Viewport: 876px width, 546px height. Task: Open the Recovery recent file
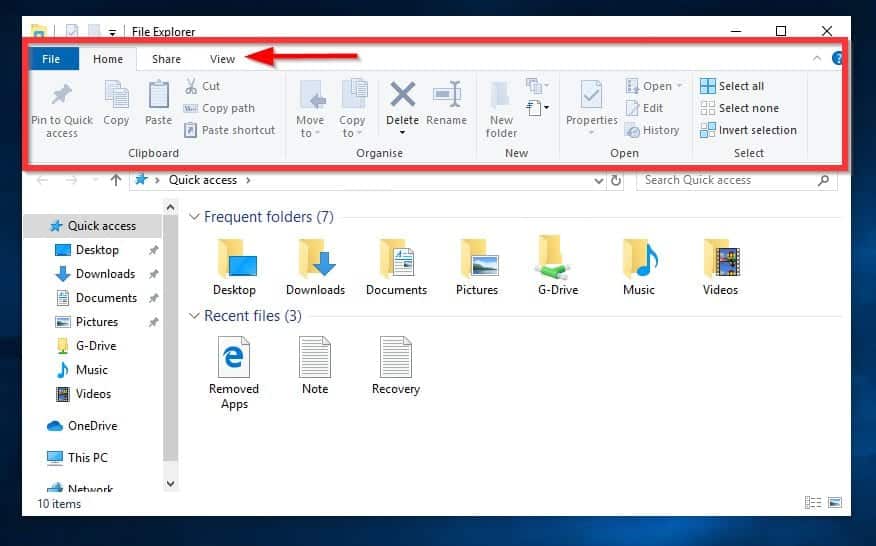tap(396, 365)
